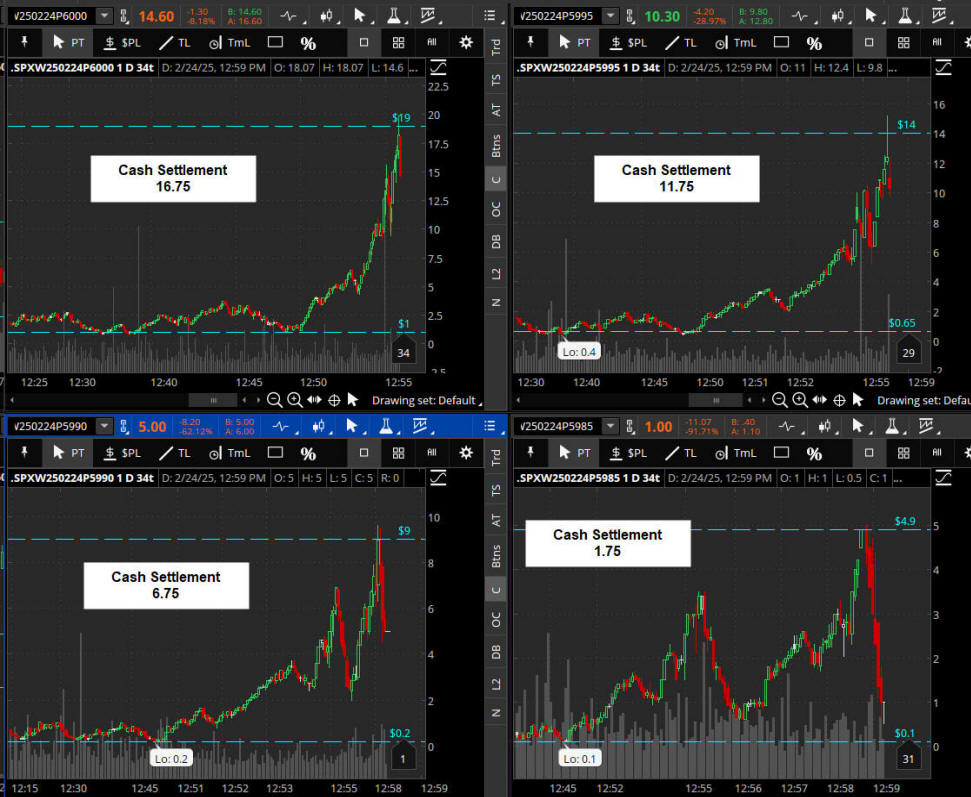Click crosshair icon under P6000 chart

pyautogui.click(x=334, y=400)
